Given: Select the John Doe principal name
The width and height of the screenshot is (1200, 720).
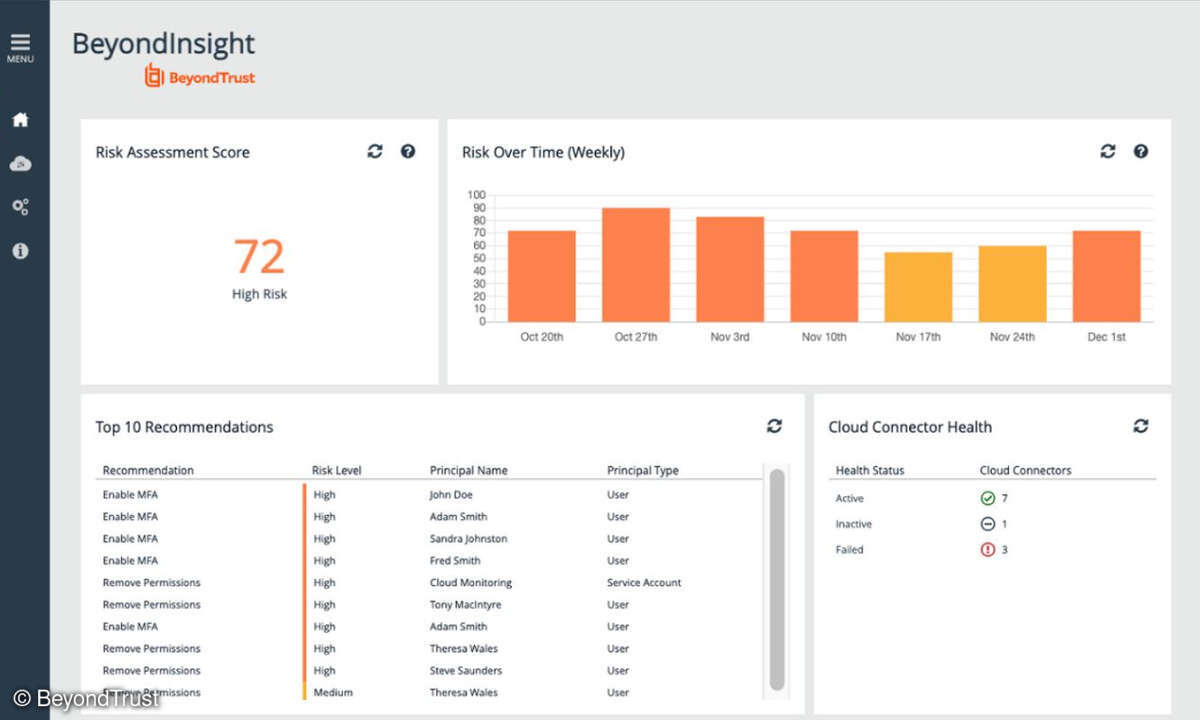Looking at the screenshot, I should (451, 495).
